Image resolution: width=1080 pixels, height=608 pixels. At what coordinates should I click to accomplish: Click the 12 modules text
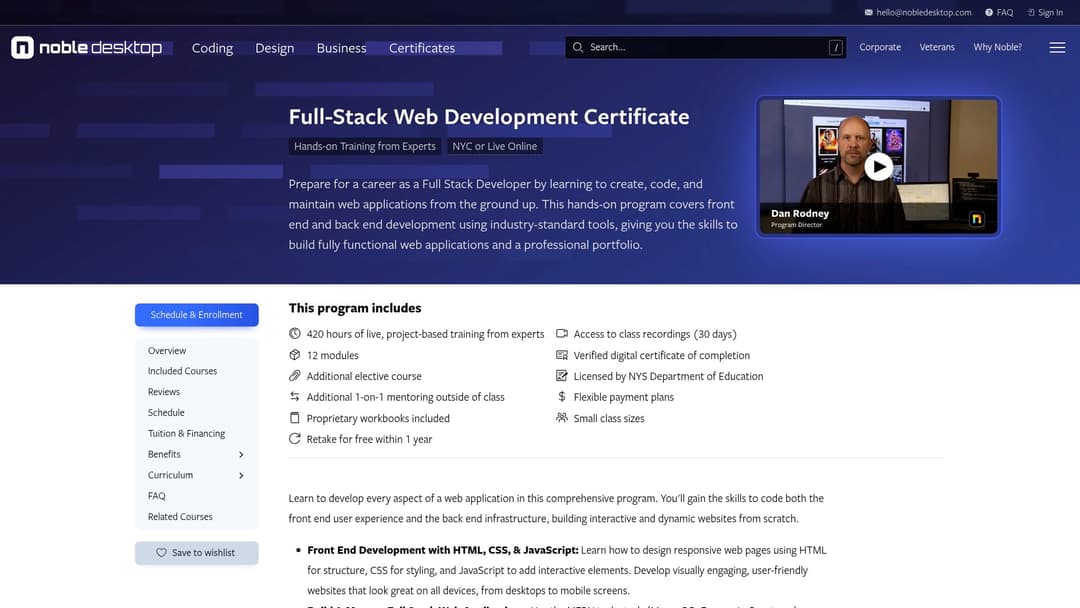333,355
